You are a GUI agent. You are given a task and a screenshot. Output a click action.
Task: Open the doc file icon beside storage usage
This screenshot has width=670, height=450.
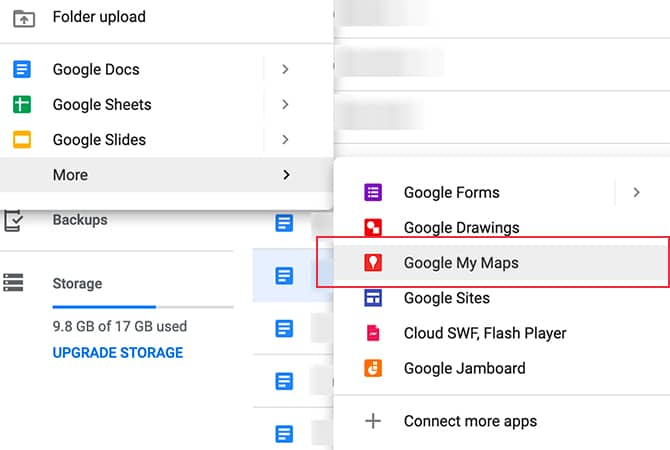click(x=284, y=329)
